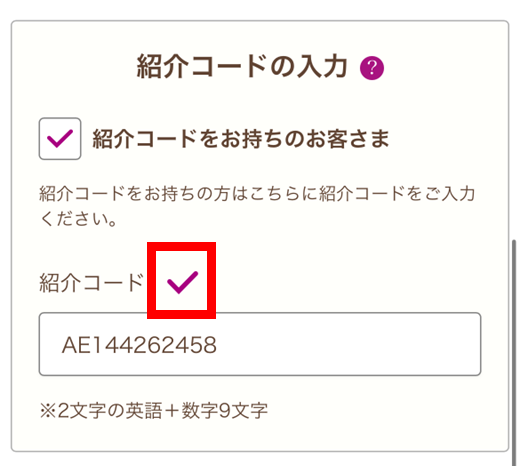Click the ください。 line of instructions
Screen dimensions: 520x466
coord(78,219)
